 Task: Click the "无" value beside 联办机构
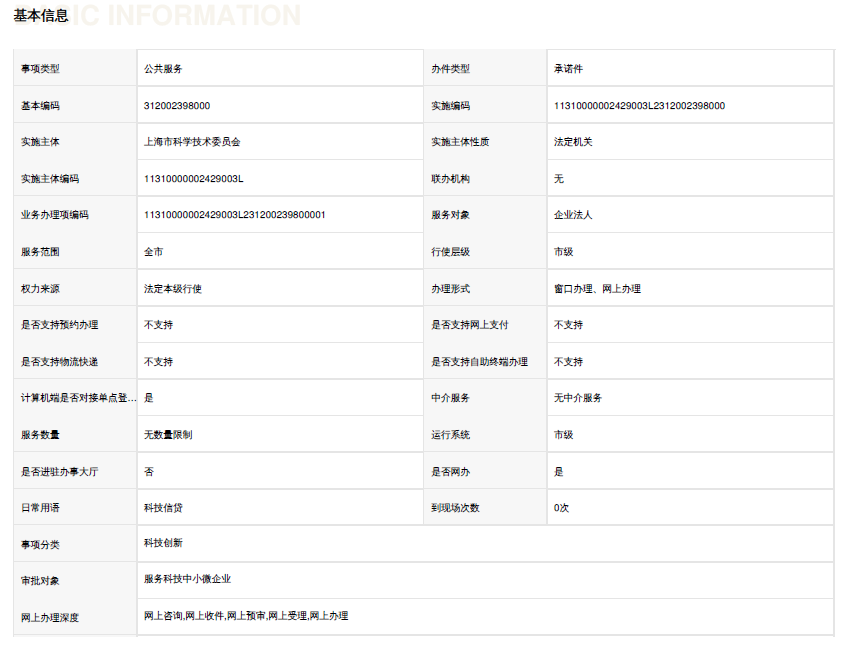pos(559,179)
